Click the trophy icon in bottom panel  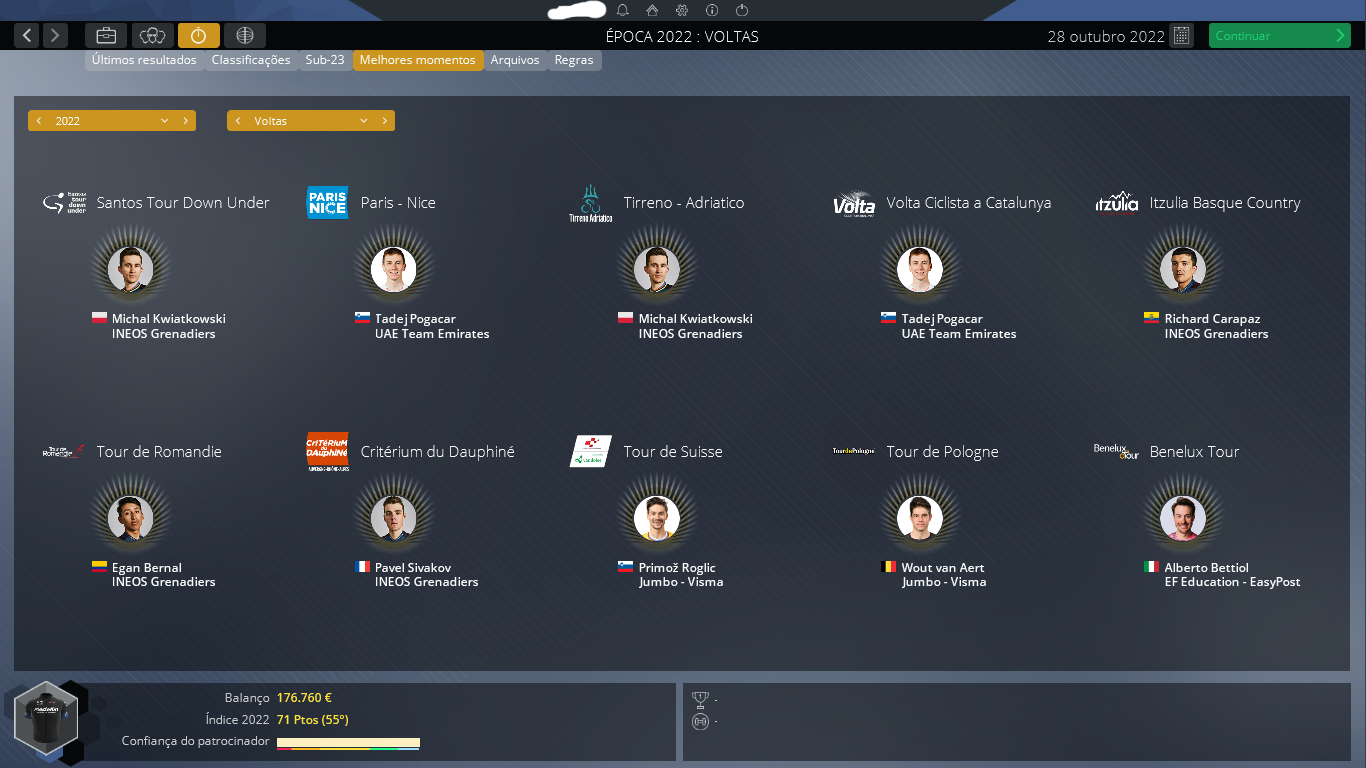point(700,700)
